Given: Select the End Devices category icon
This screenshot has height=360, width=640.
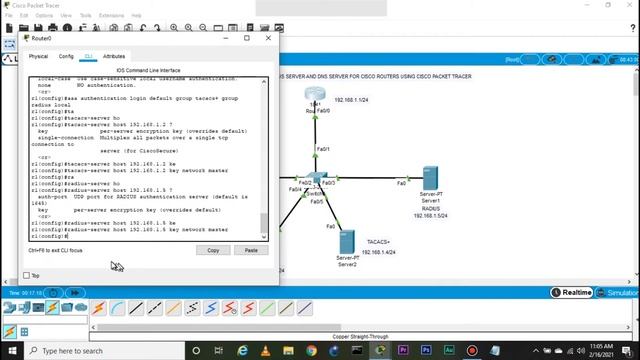Looking at the screenshot, I should 24,307.
